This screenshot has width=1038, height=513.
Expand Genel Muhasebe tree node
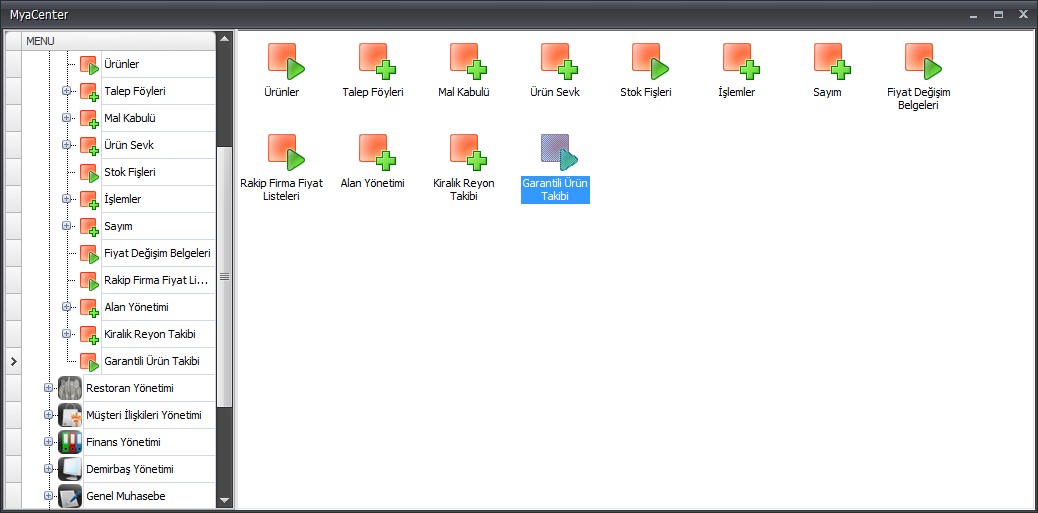pos(48,496)
